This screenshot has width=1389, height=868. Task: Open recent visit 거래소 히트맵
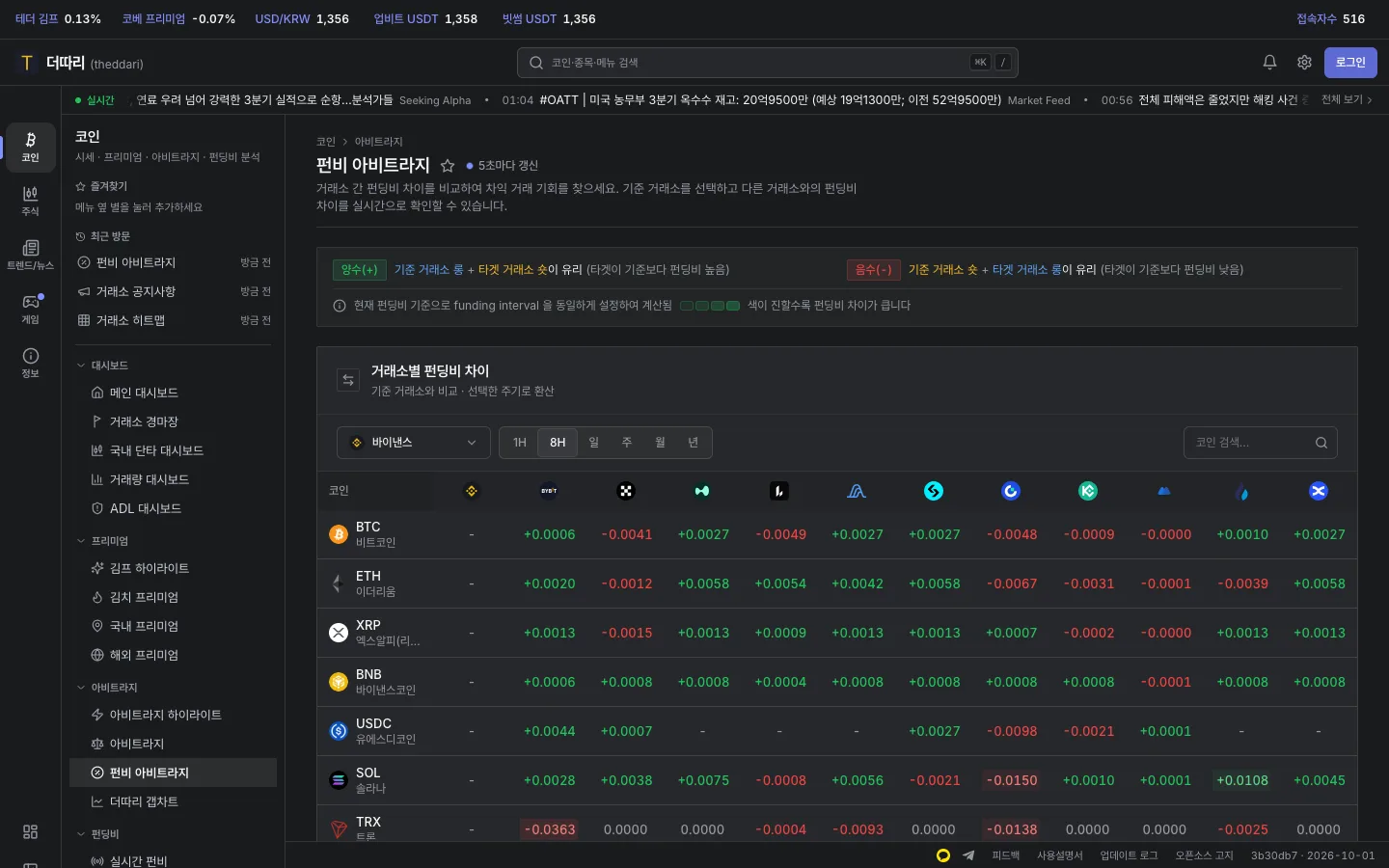(174, 320)
